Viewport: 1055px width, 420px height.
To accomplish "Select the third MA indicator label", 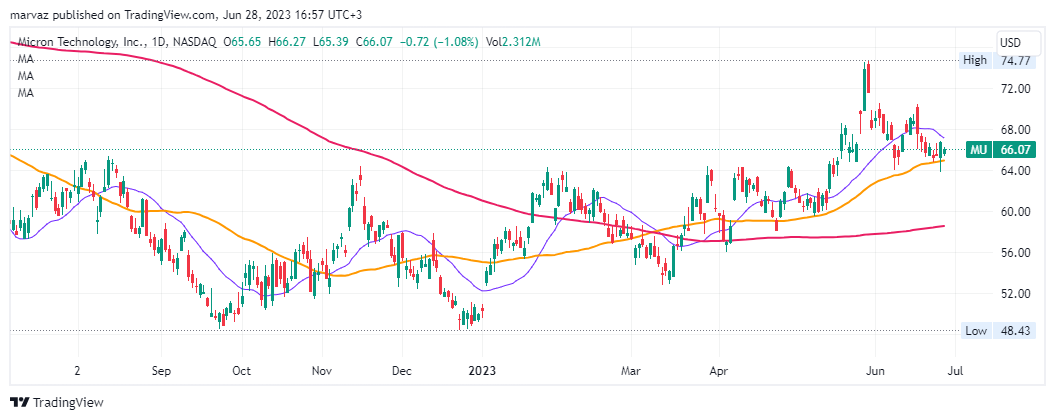I will (x=26, y=93).
